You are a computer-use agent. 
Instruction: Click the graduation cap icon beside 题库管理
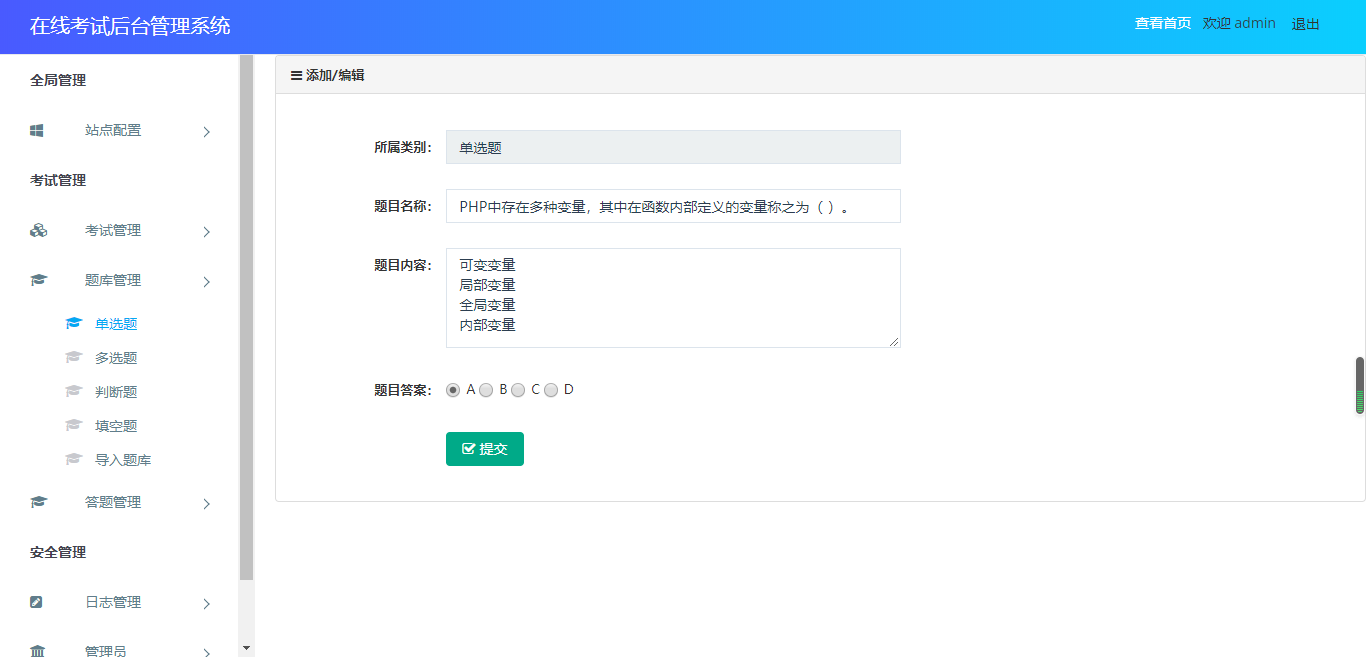pyautogui.click(x=38, y=280)
